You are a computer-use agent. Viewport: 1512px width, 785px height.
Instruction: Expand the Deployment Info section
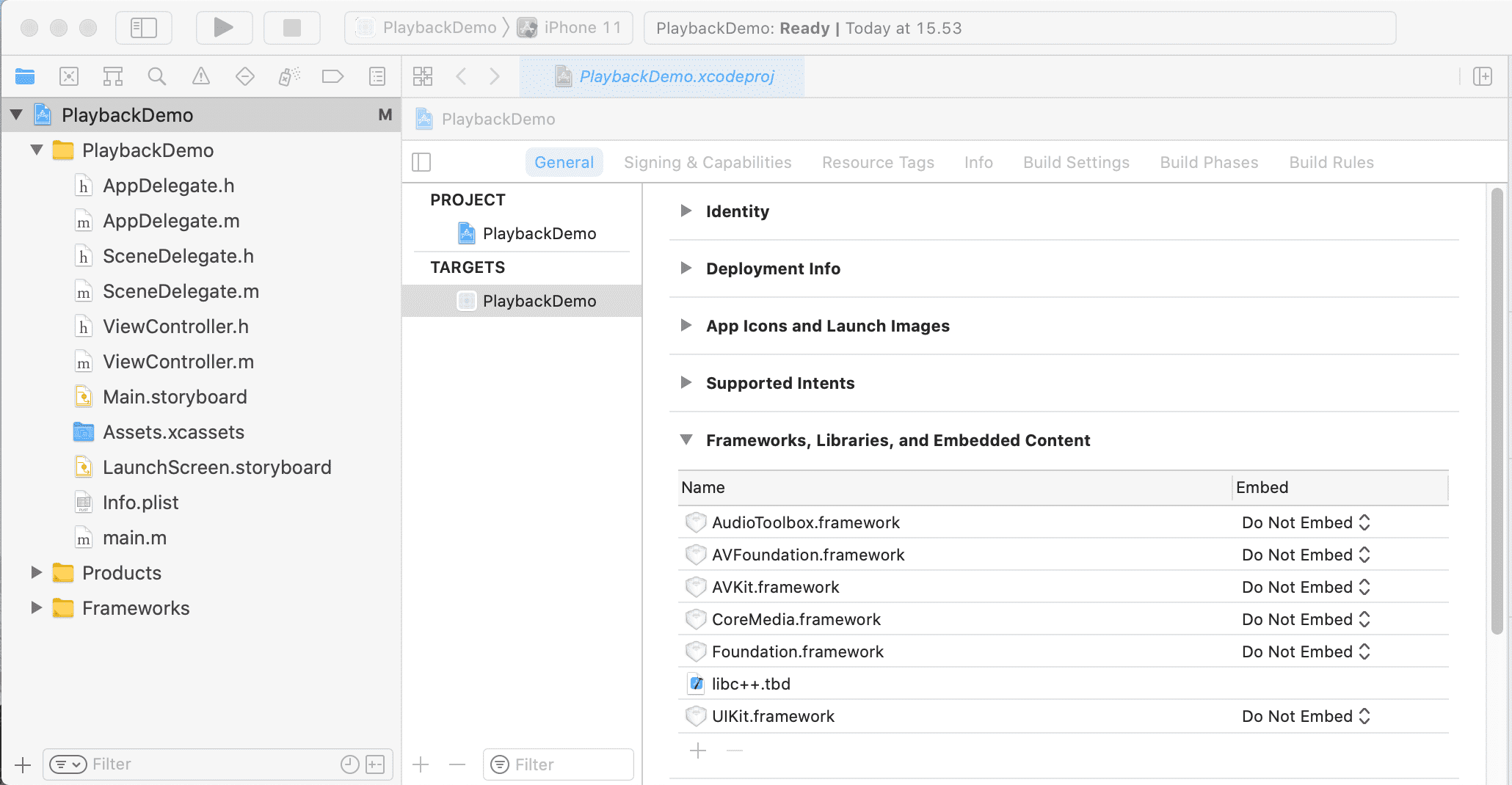coord(686,269)
